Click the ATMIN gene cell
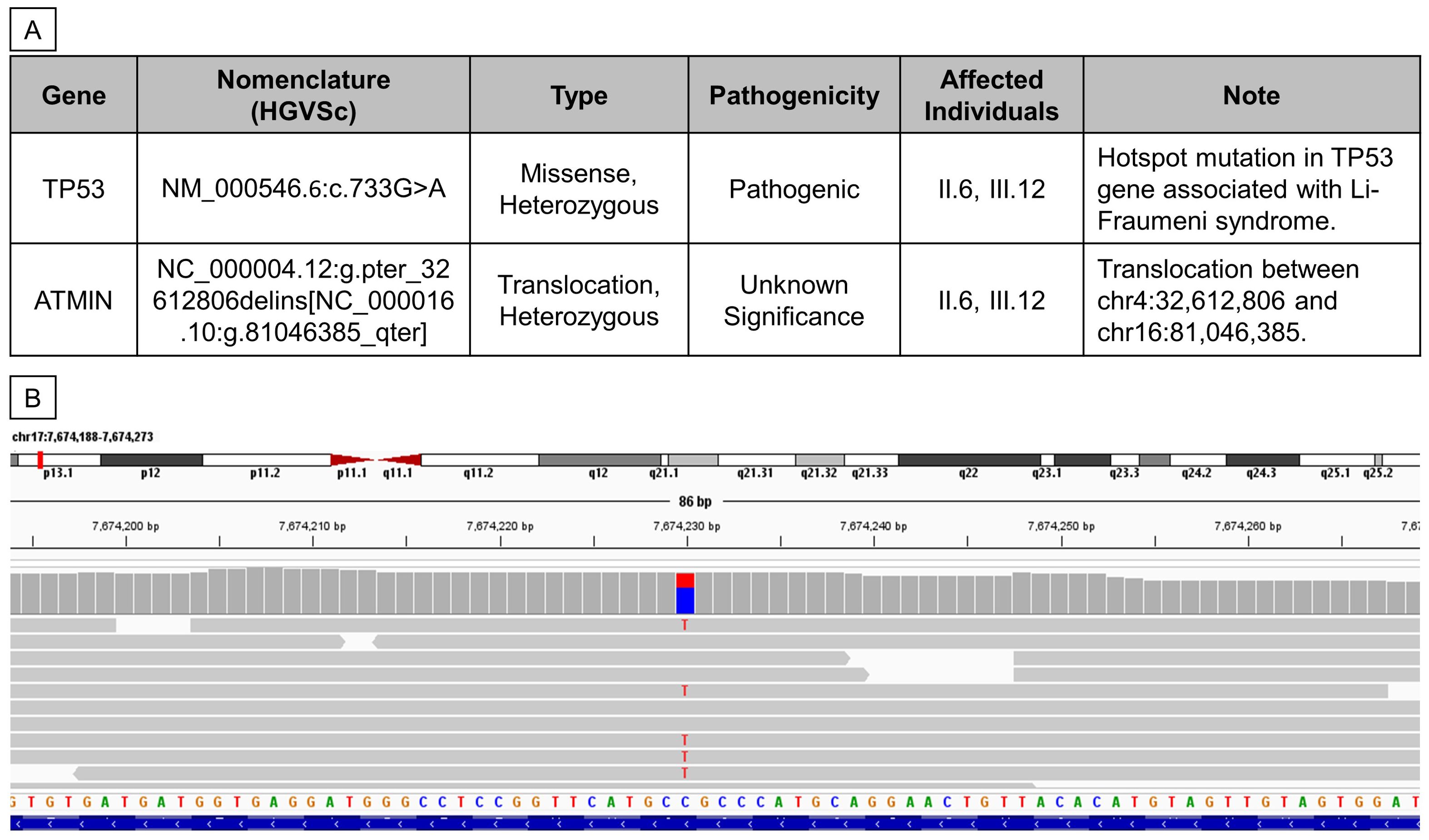Screen dimensions: 1429x840 74,301
